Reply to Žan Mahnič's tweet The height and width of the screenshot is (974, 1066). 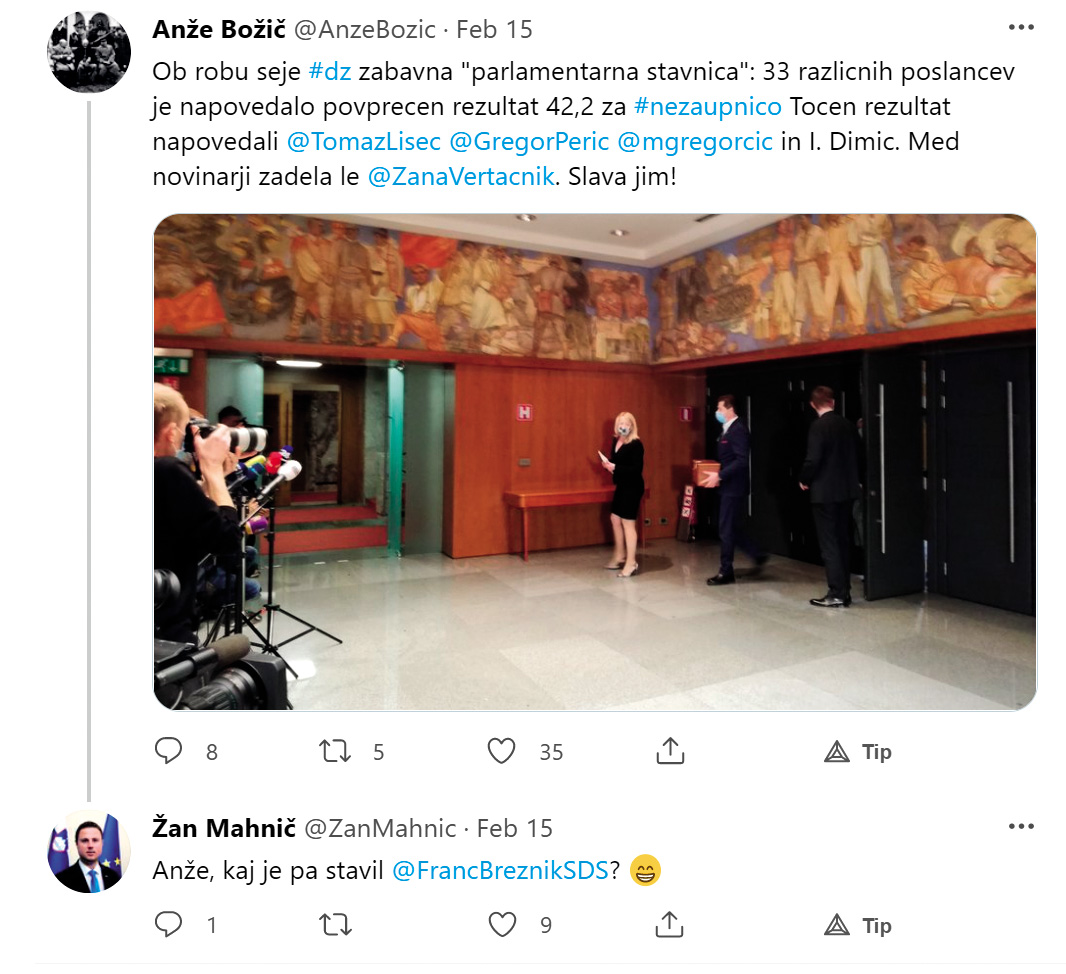(170, 925)
